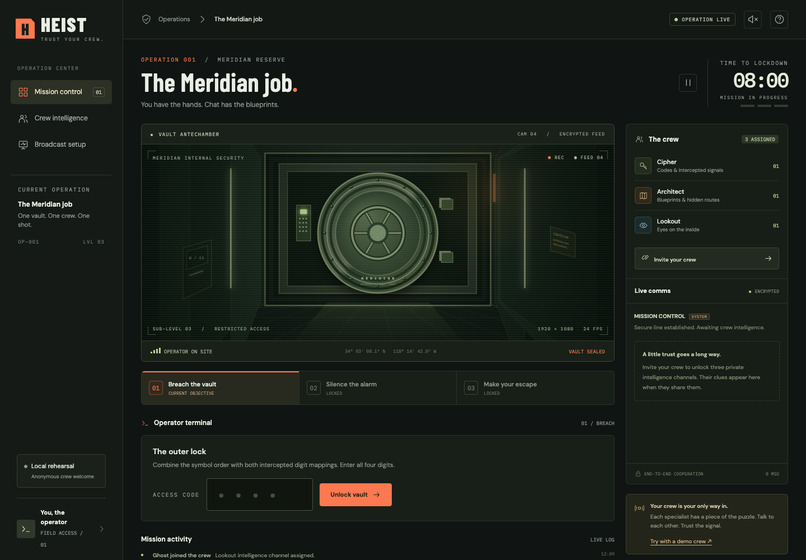Go to Operations breadcrumb
The width and height of the screenshot is (806, 560).
pyautogui.click(x=174, y=19)
